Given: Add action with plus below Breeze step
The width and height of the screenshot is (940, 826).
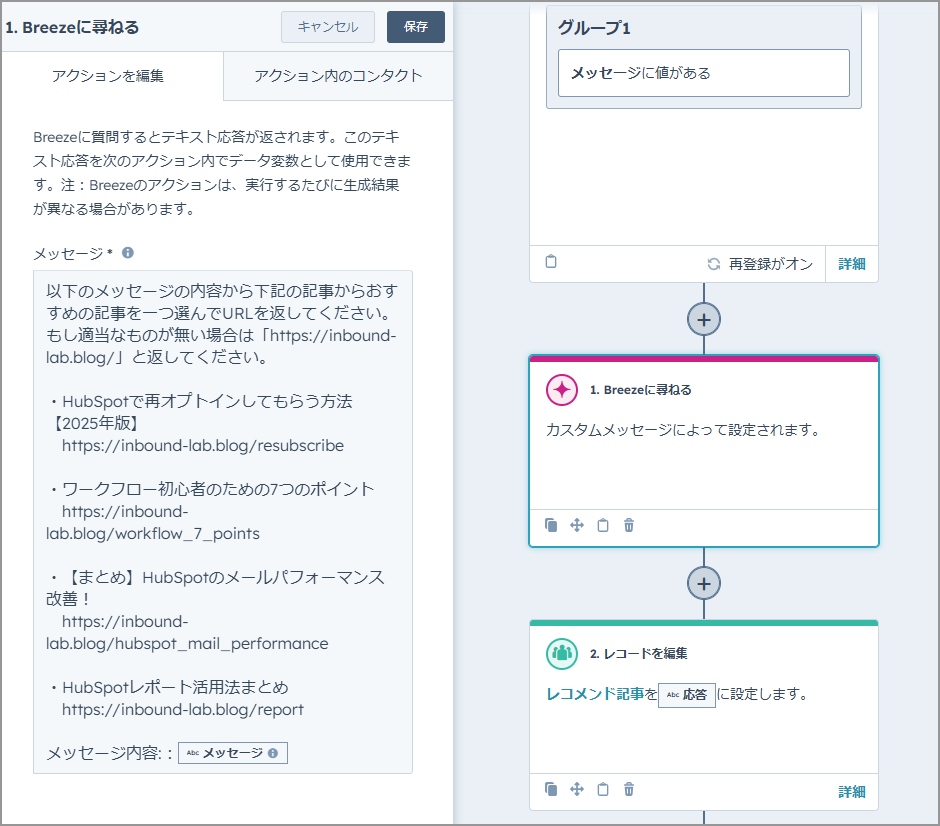Looking at the screenshot, I should pyautogui.click(x=704, y=583).
